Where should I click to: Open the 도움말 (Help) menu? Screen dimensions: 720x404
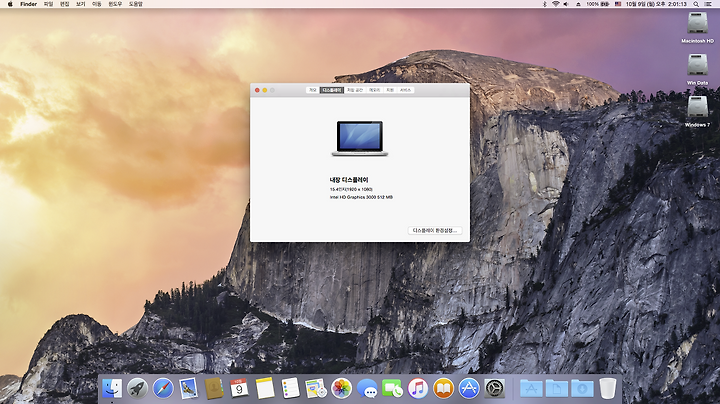135,4
